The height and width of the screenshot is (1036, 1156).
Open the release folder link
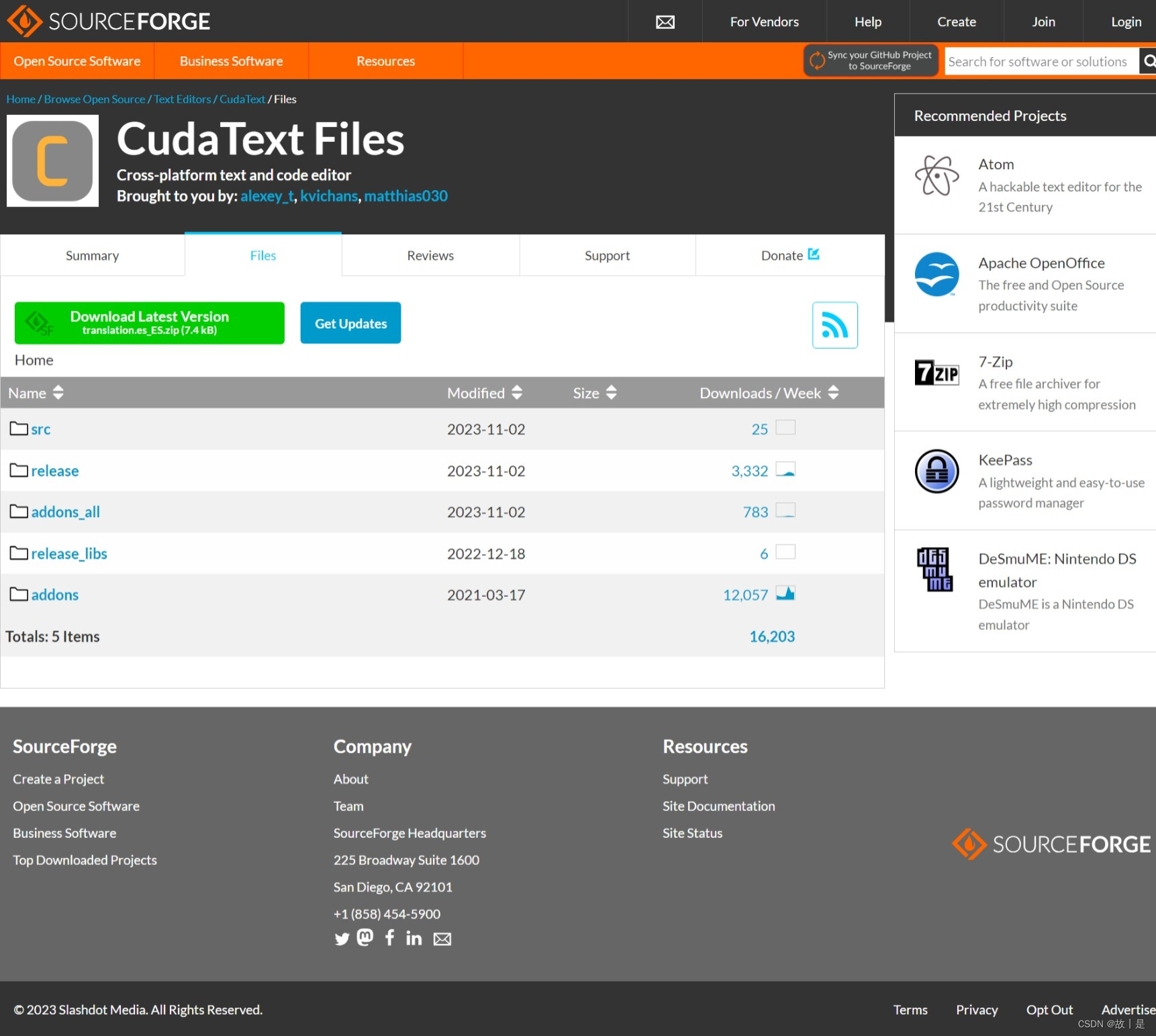[x=55, y=471]
